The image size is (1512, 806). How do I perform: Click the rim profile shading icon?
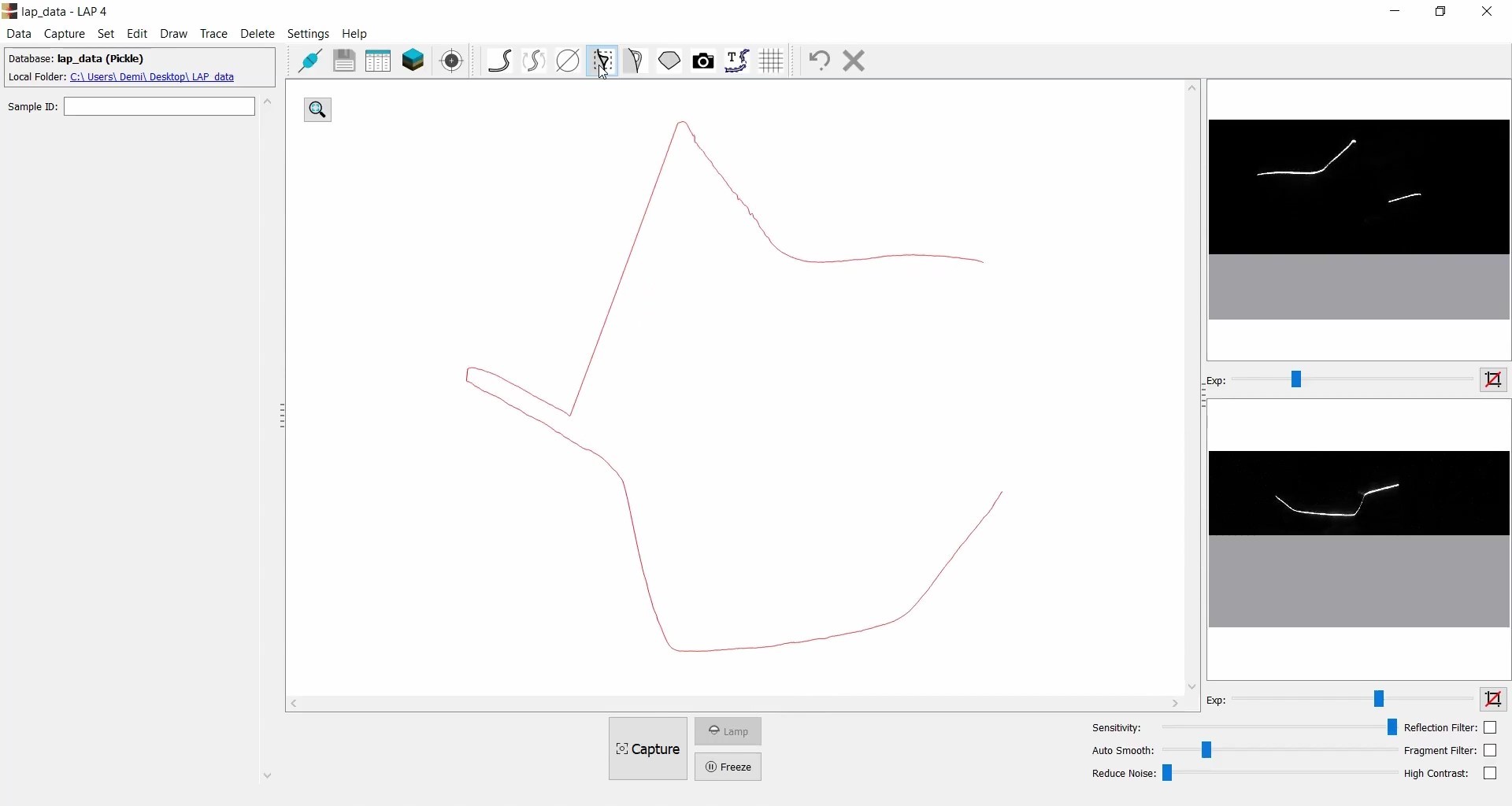click(637, 61)
